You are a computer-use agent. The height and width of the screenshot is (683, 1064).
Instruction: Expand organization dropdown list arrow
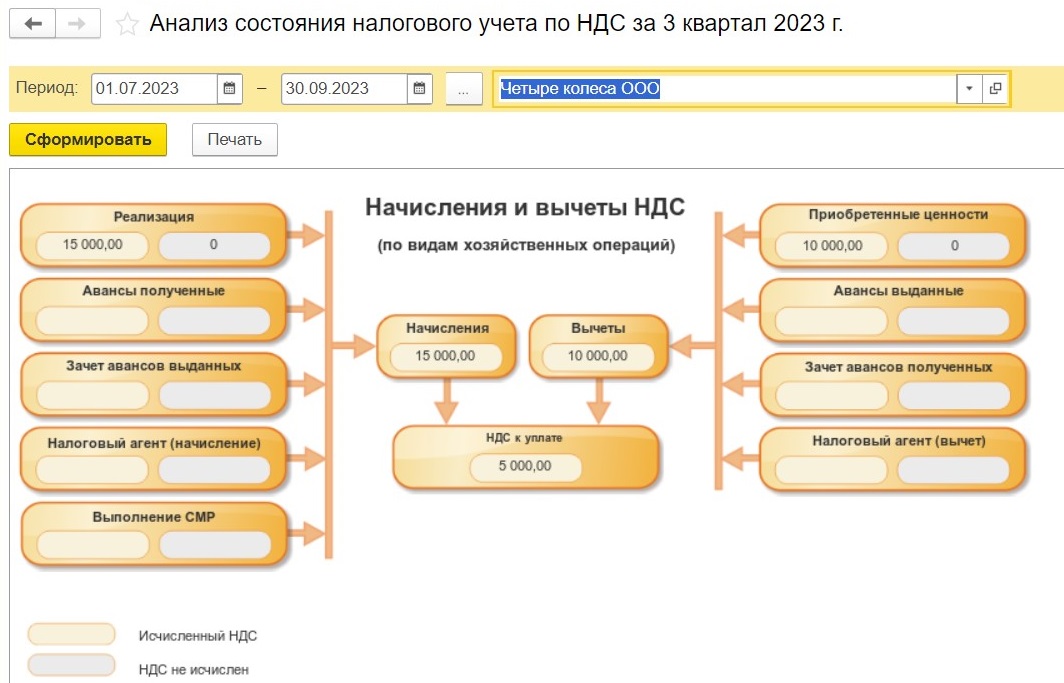(969, 88)
